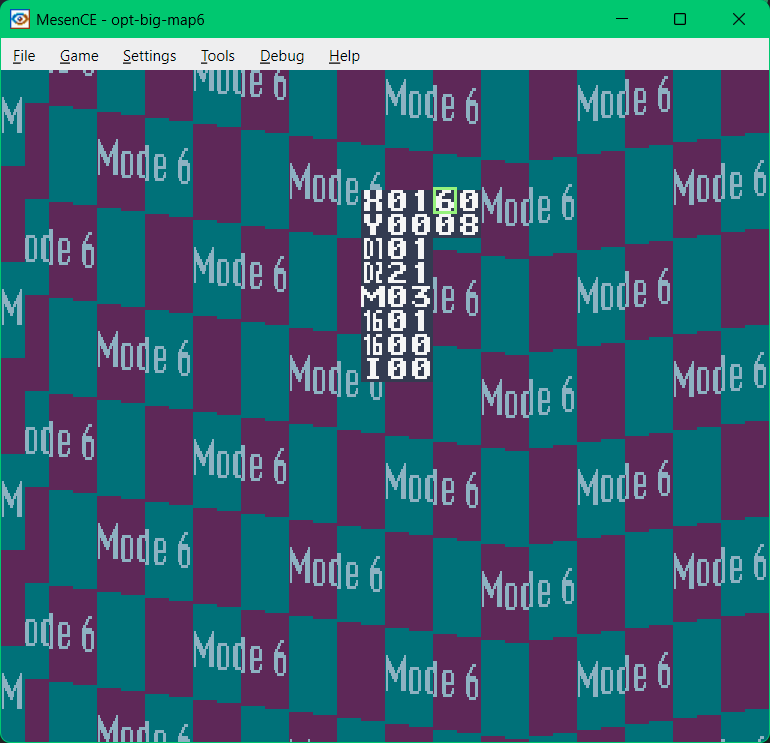Click the Y0008 value row
The height and width of the screenshot is (743, 770).
421,225
